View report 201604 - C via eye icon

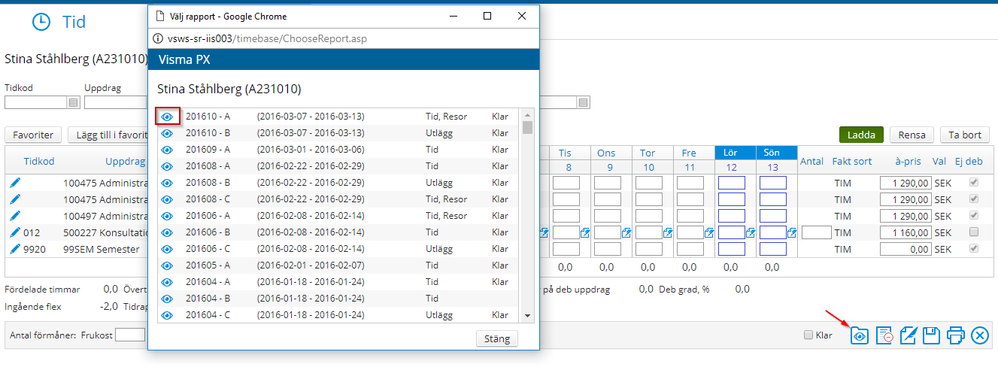click(167, 315)
